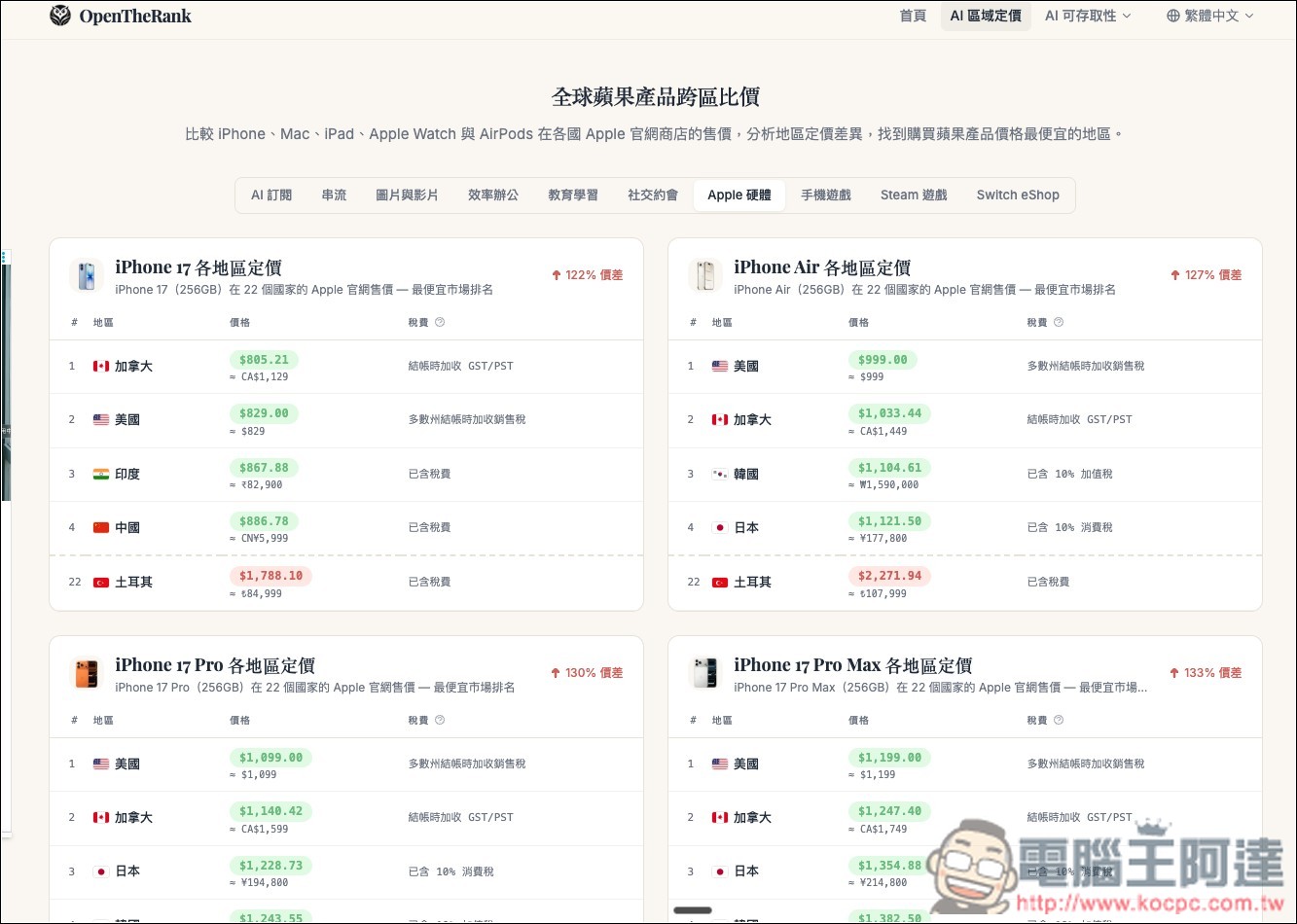Open the Steam 遊戲 tab
This screenshot has height=924, width=1297.
[914, 195]
